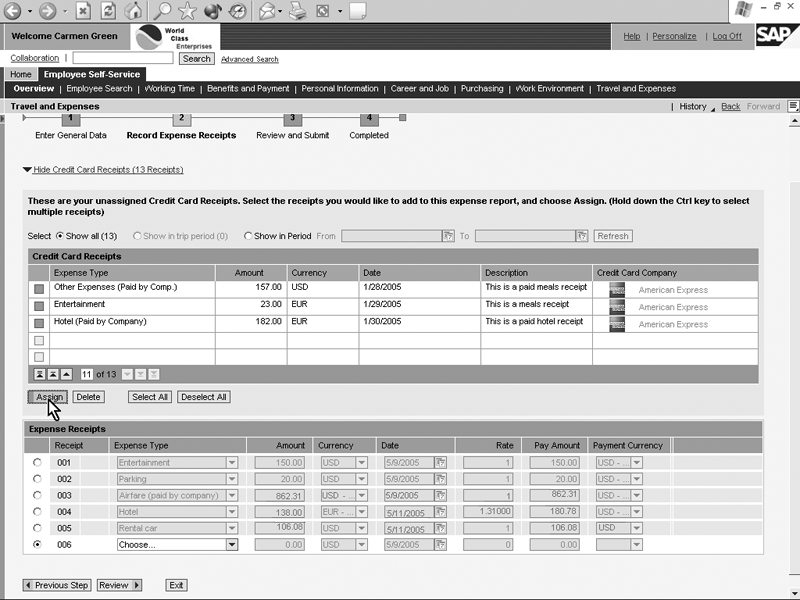The width and height of the screenshot is (800, 600).
Task: Collapse Hide Credit Card Receipts section
Action: tap(103, 169)
